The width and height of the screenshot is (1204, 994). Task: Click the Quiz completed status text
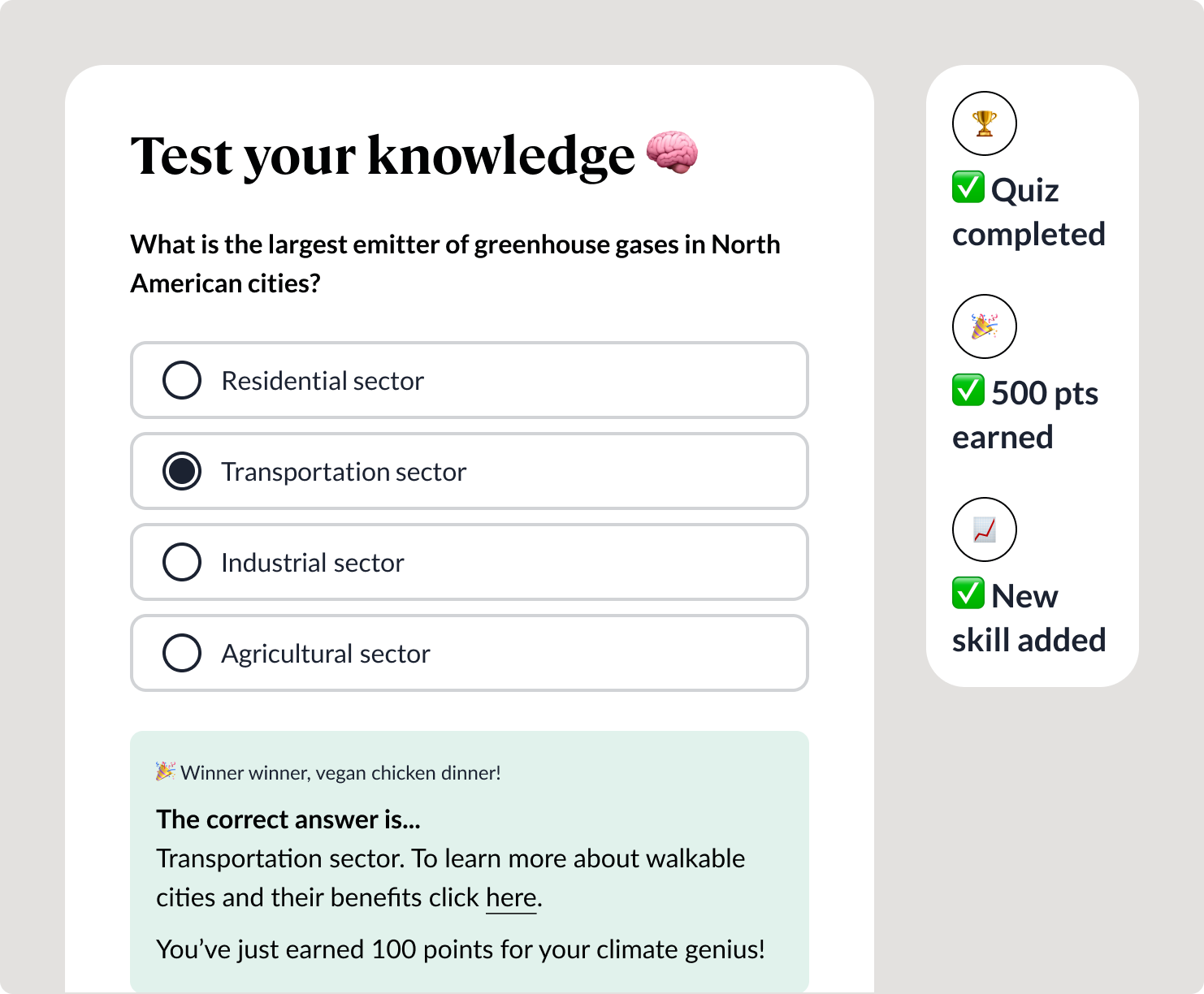[1029, 212]
